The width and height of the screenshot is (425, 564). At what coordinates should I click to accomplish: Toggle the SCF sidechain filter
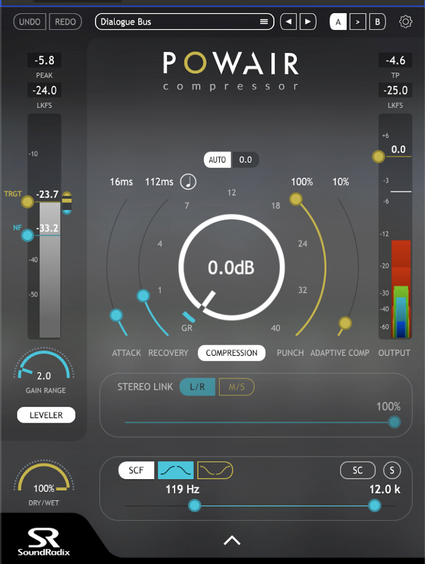(136, 470)
